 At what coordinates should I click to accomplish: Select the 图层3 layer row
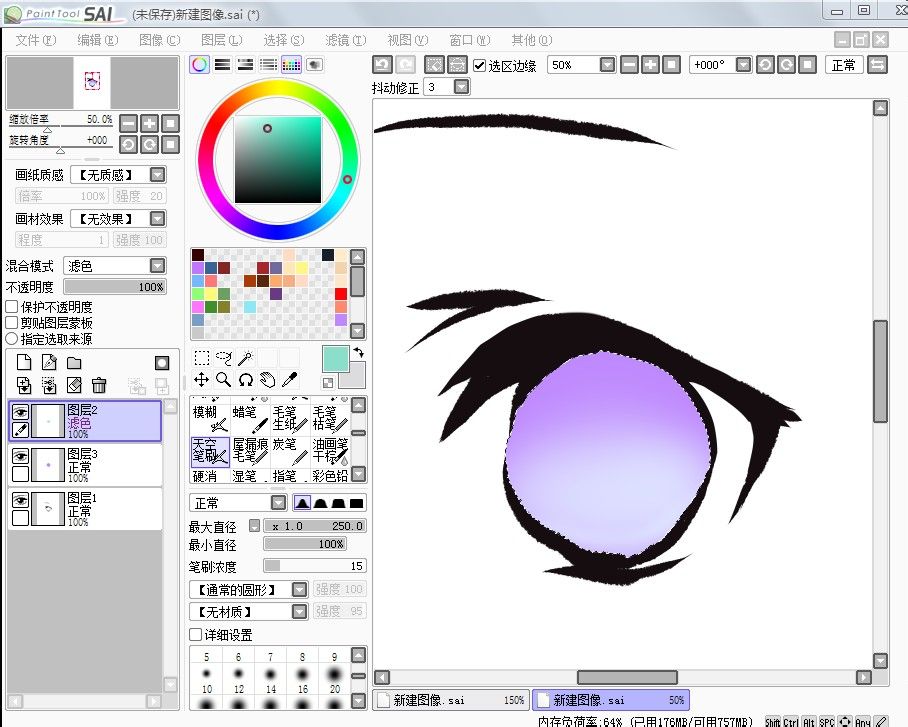pos(85,465)
